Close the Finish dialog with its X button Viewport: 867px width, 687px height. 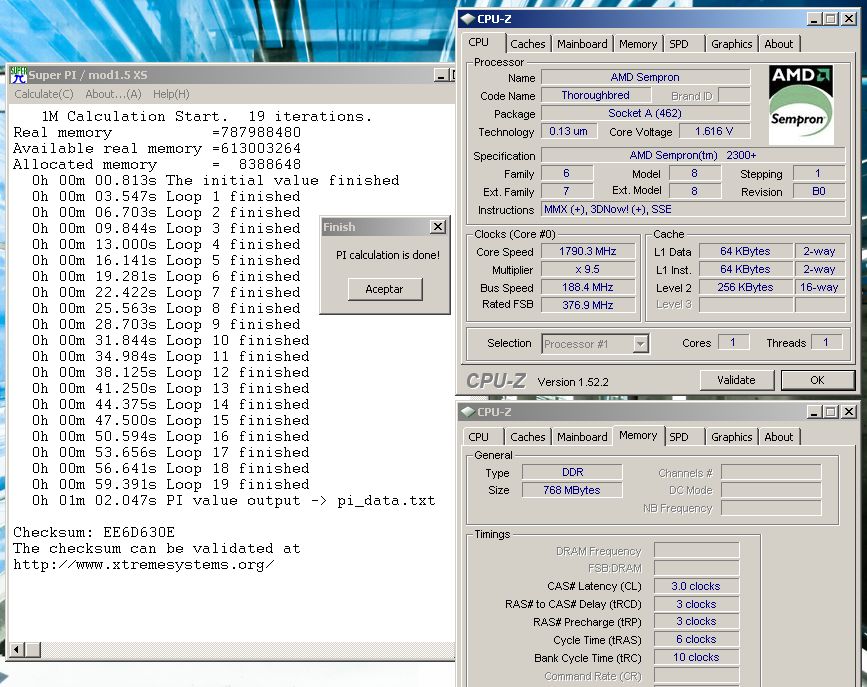[x=438, y=226]
